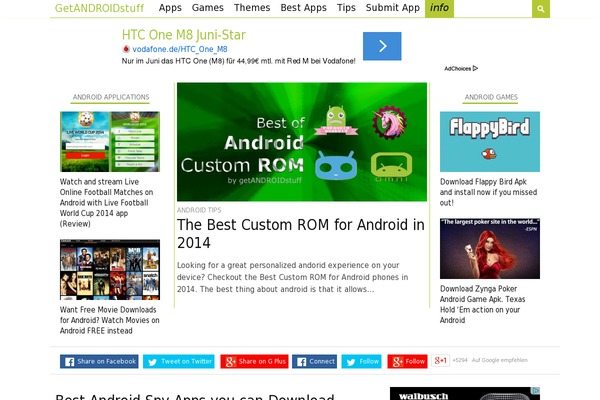The width and height of the screenshot is (600, 400).
Task: Open the 'Download Zynga Poker Android Game' article
Action: [483, 304]
